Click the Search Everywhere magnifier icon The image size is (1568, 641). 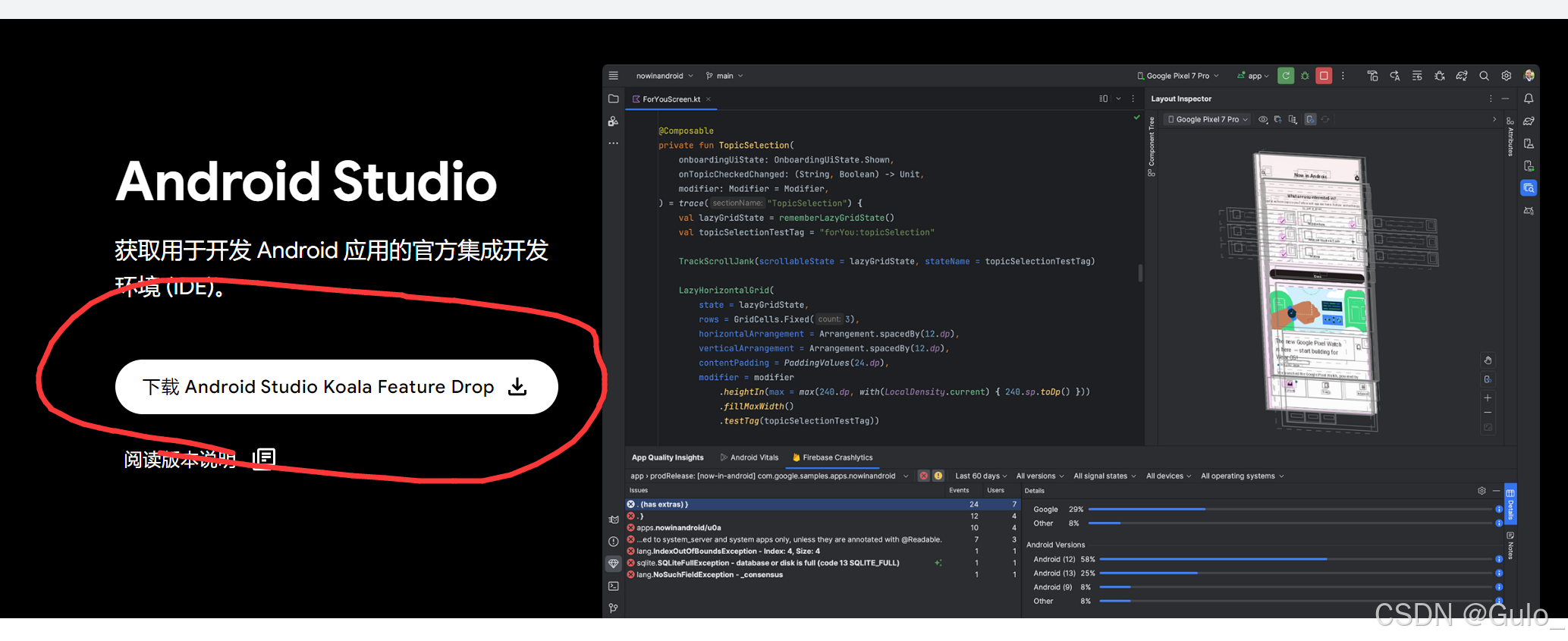pos(1484,76)
